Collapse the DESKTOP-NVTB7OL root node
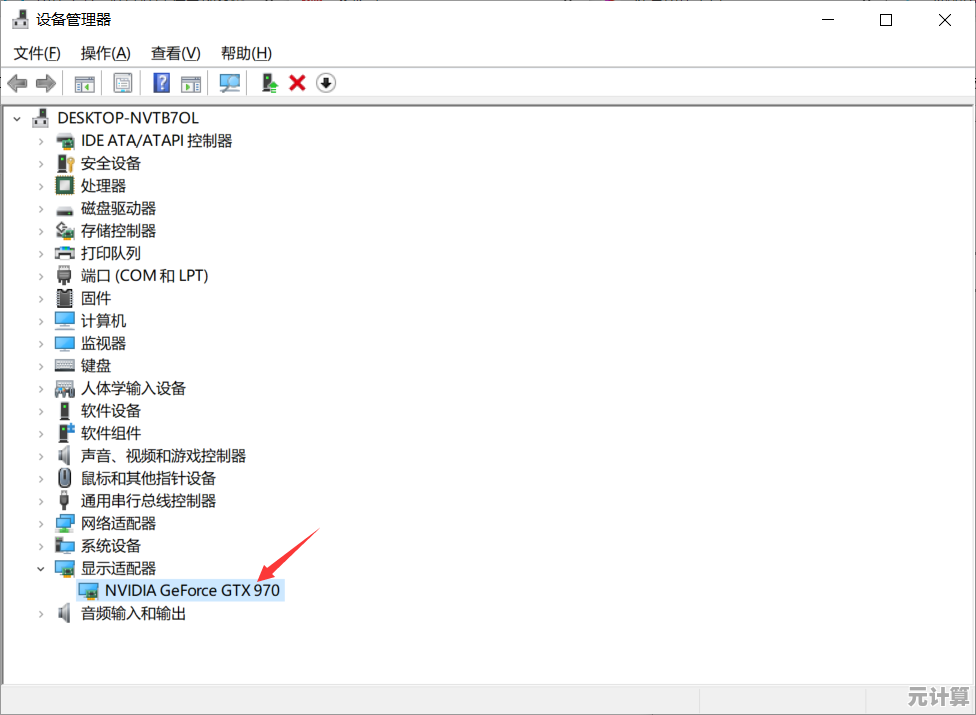 [x=17, y=118]
